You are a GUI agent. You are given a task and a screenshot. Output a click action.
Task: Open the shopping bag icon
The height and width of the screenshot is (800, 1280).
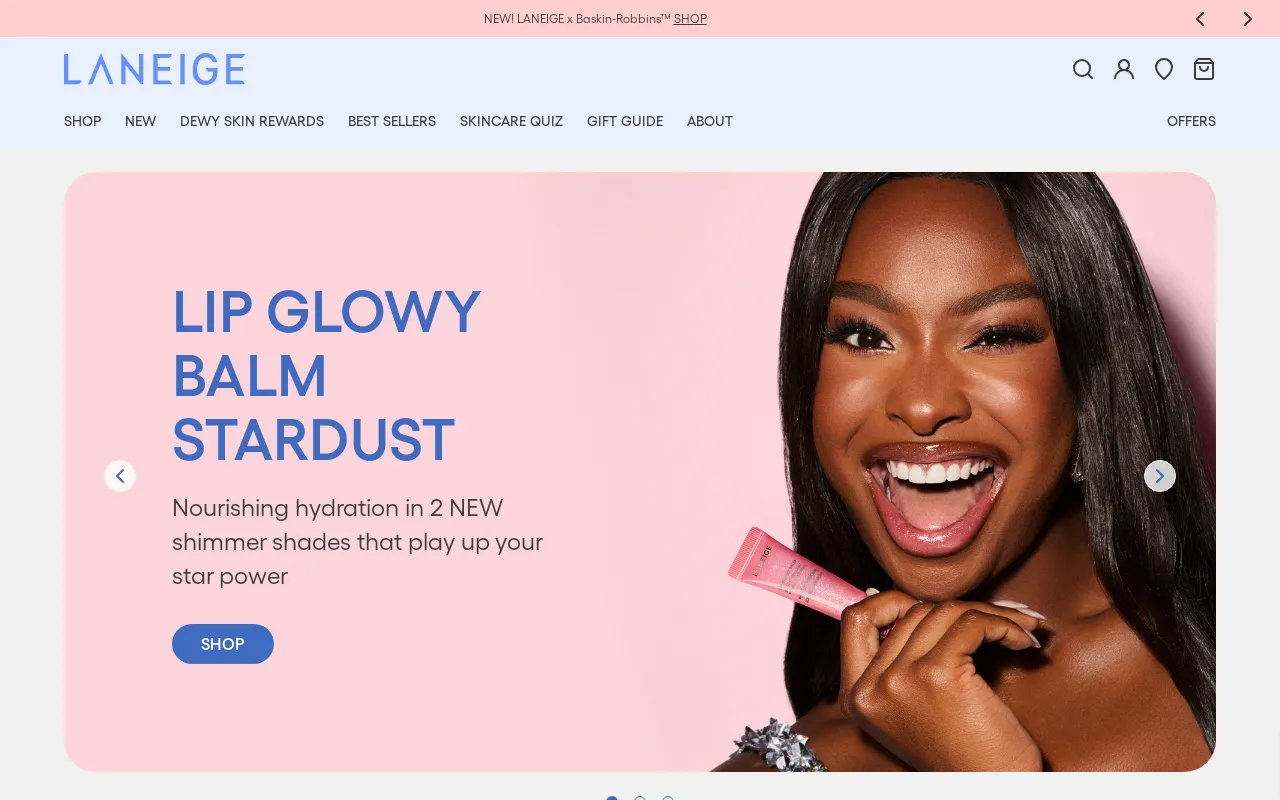(x=1204, y=69)
